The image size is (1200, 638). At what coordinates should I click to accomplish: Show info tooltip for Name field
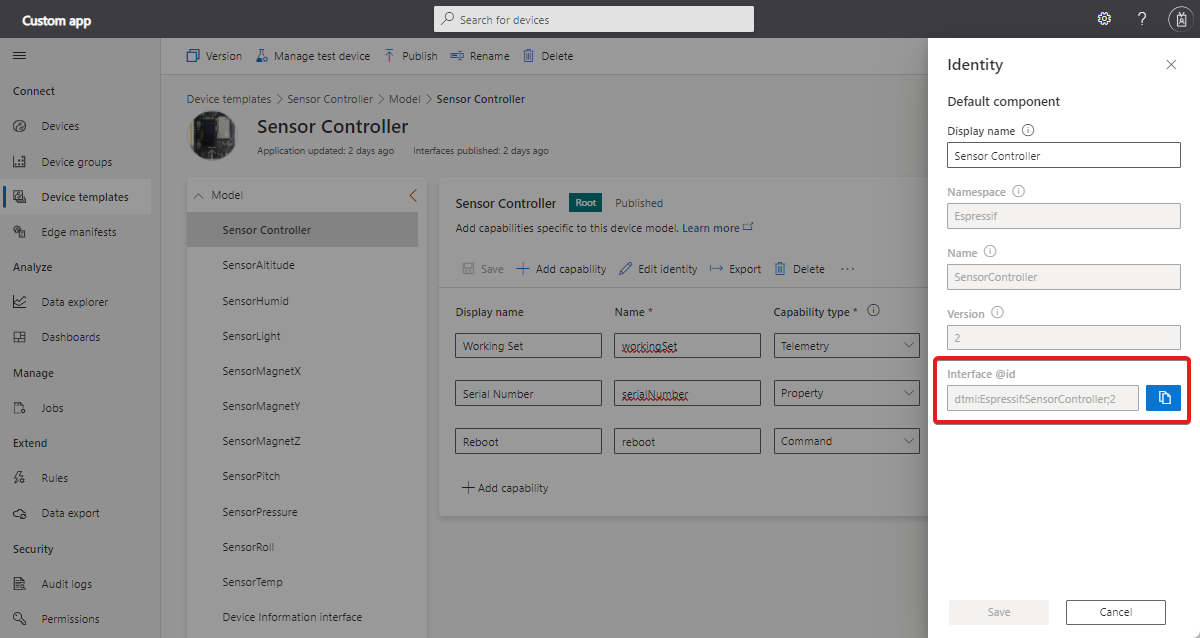(990, 252)
